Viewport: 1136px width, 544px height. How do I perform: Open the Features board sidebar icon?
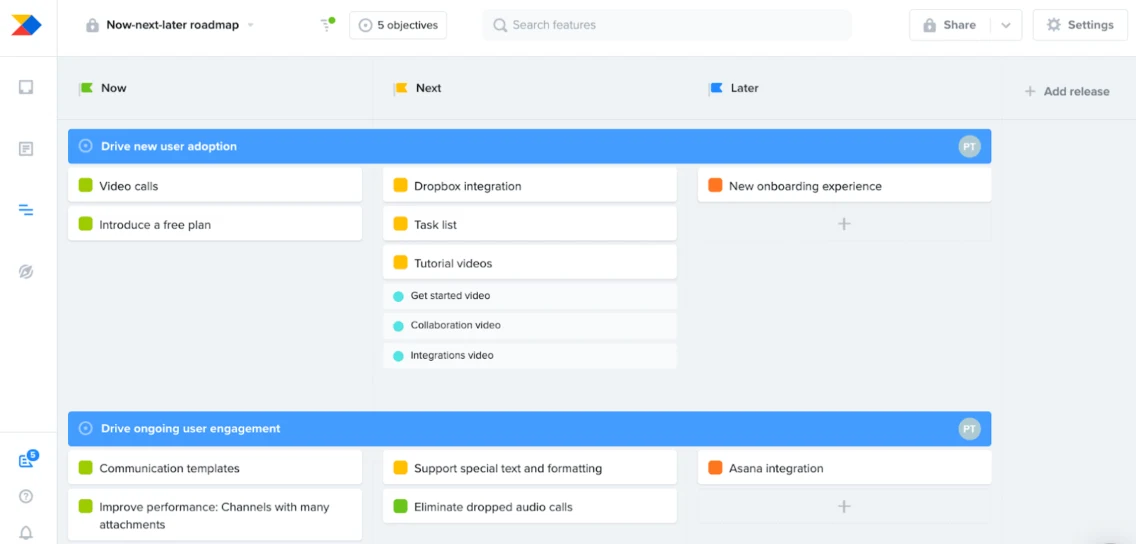(x=26, y=149)
